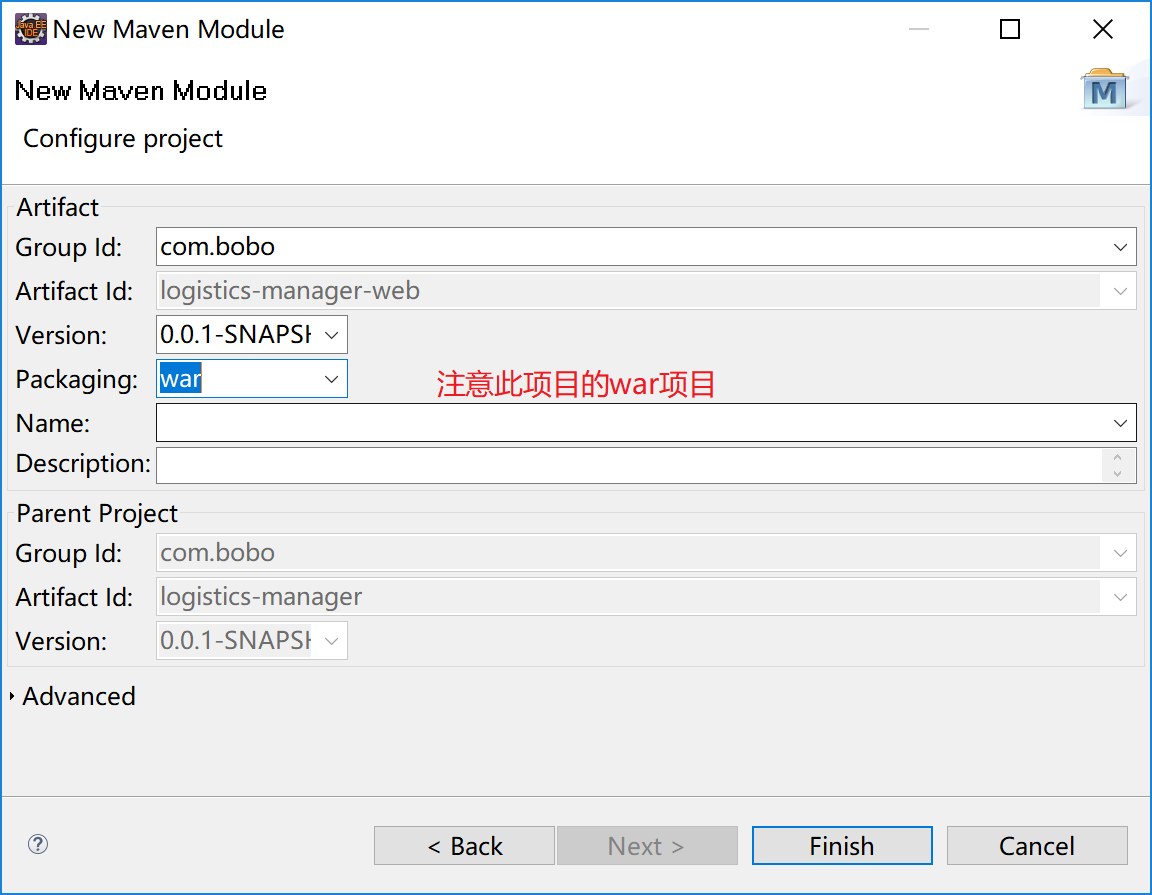Open the Artifact Version dropdown arrow

click(x=331, y=335)
